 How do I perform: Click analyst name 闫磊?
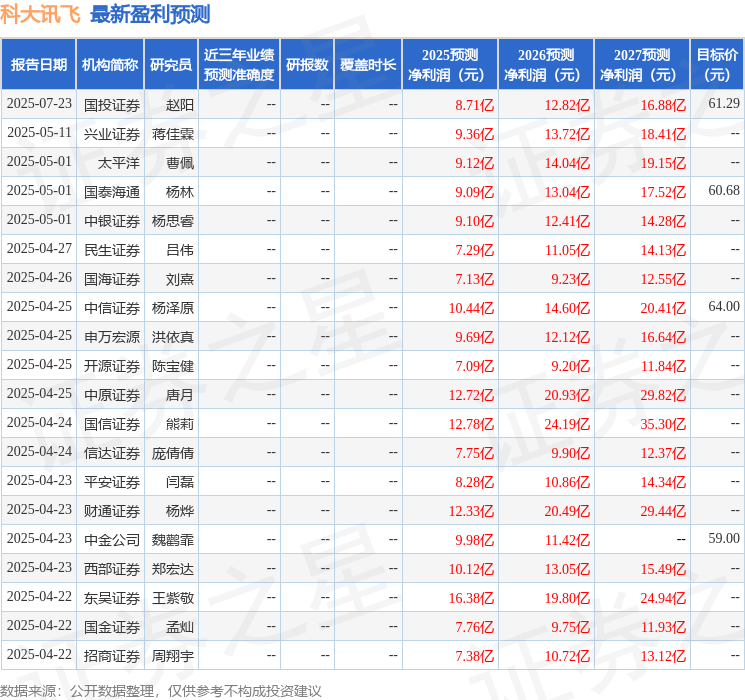pos(180,482)
